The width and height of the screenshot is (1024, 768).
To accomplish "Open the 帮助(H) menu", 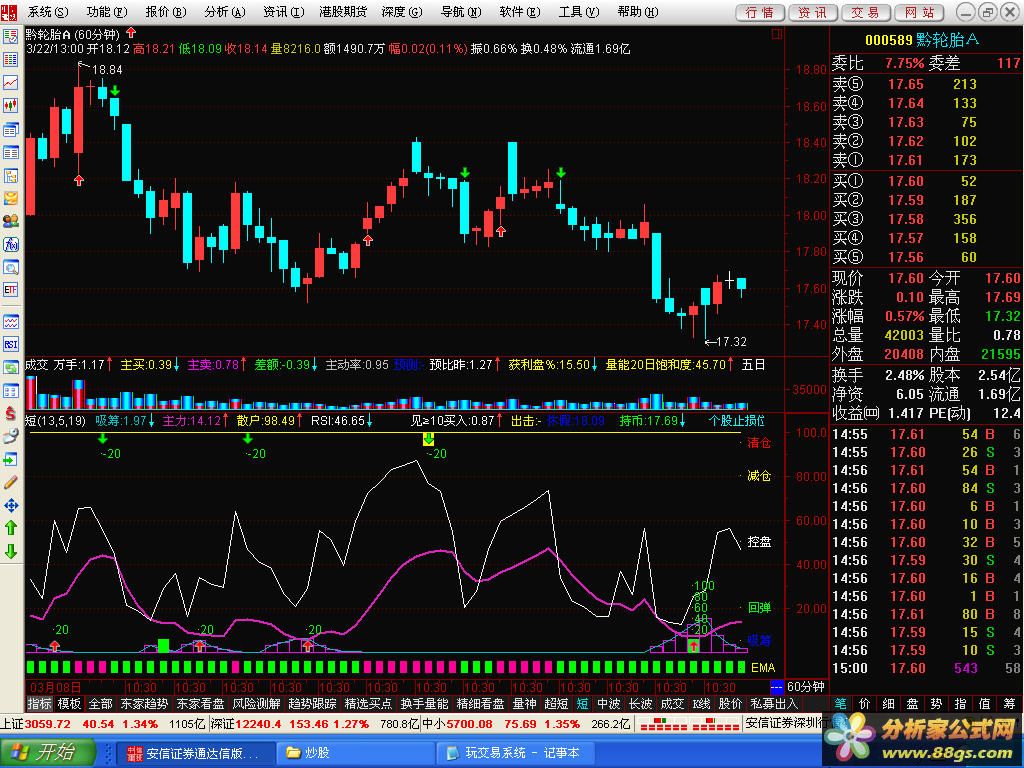I will pyautogui.click(x=637, y=12).
